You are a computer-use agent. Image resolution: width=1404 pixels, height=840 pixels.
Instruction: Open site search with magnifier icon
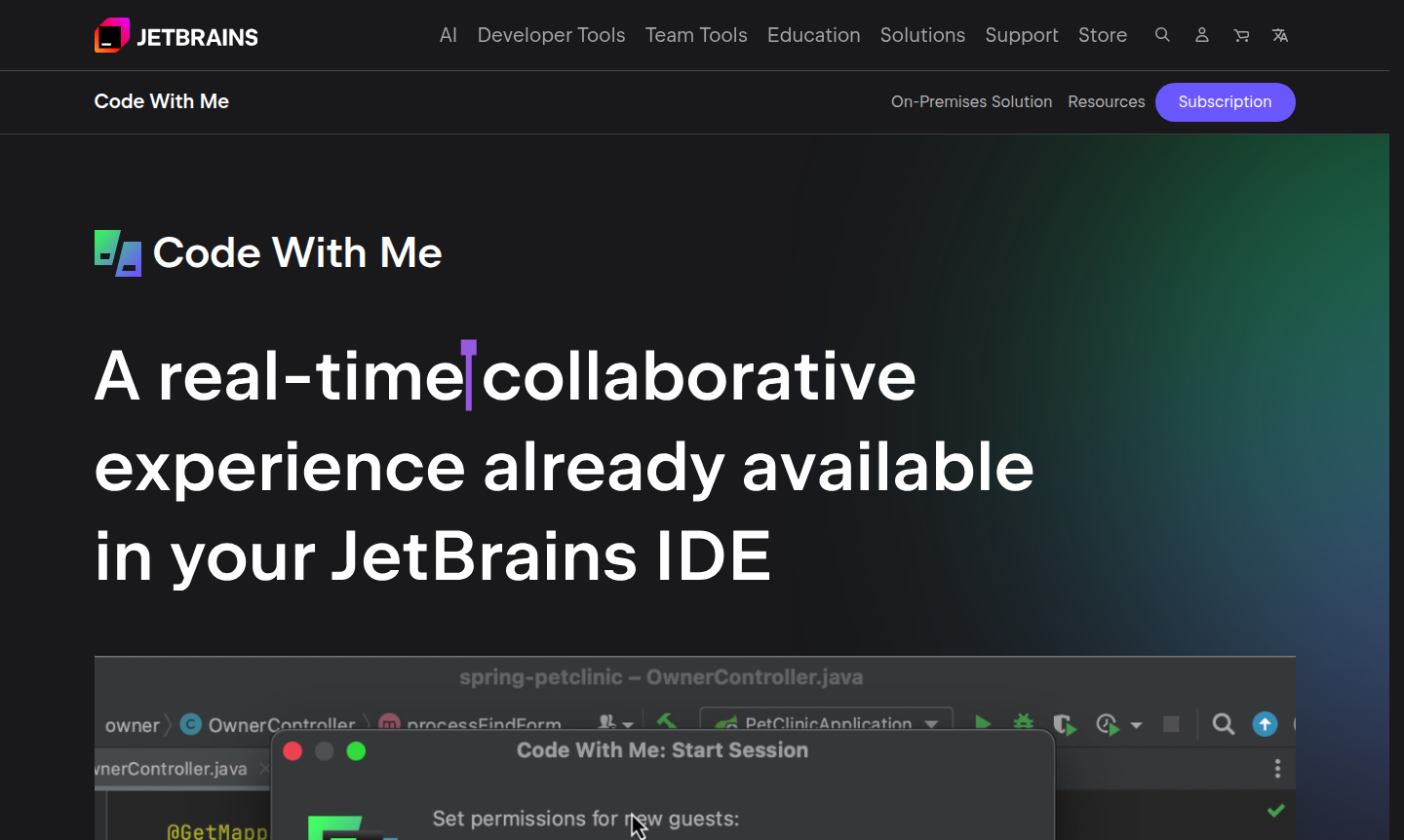(x=1162, y=35)
